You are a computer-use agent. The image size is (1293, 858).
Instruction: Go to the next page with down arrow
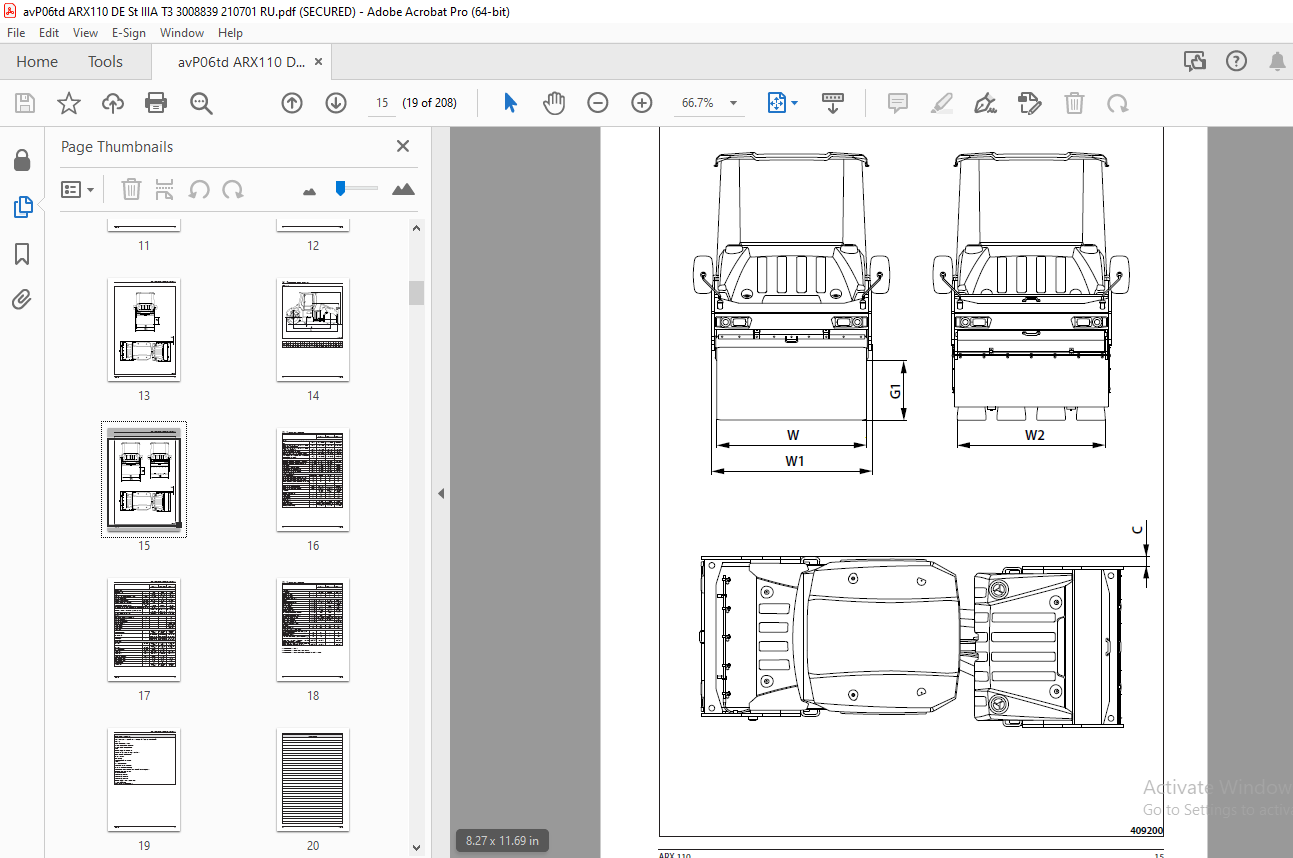point(336,103)
